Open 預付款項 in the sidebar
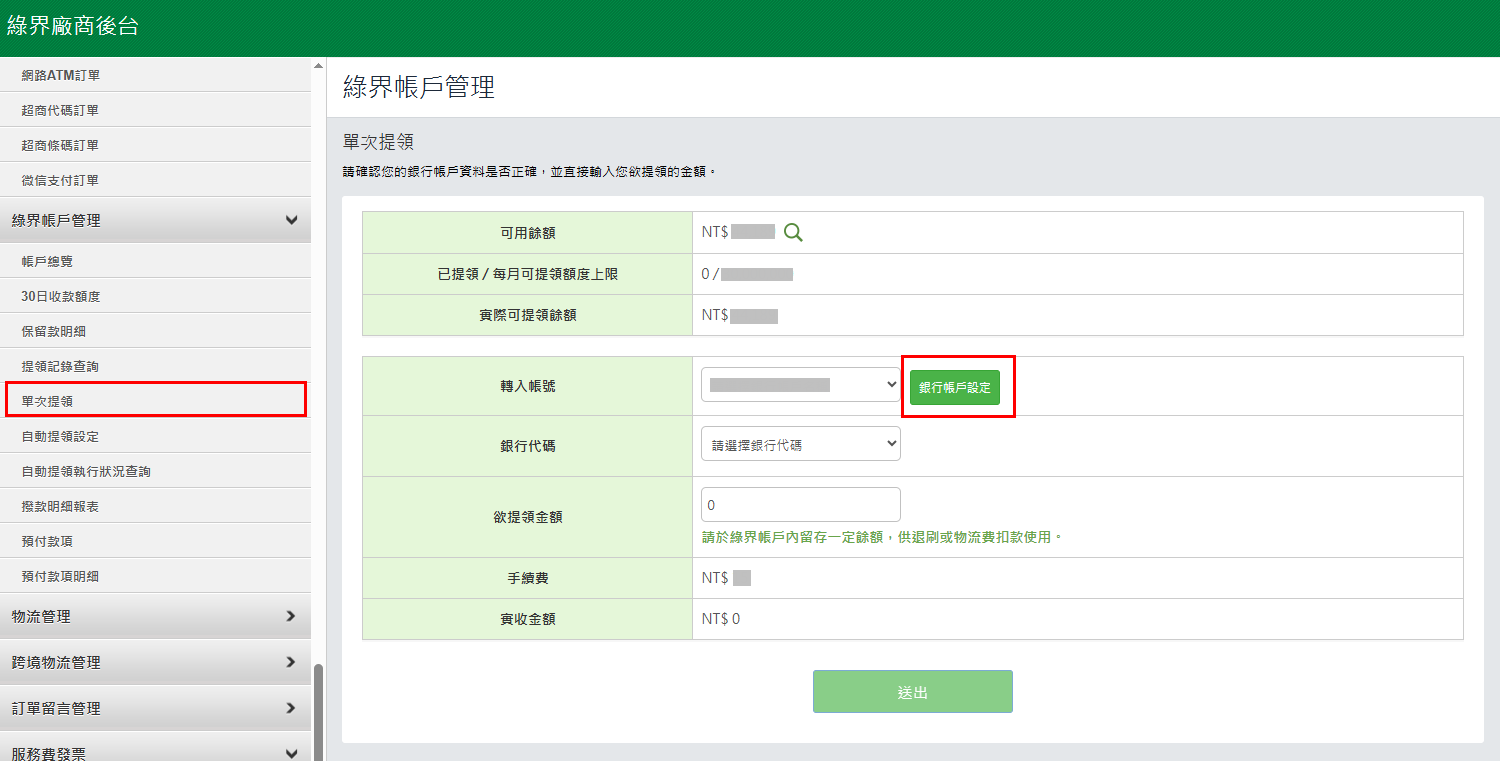The width and height of the screenshot is (1500, 761). [155, 541]
